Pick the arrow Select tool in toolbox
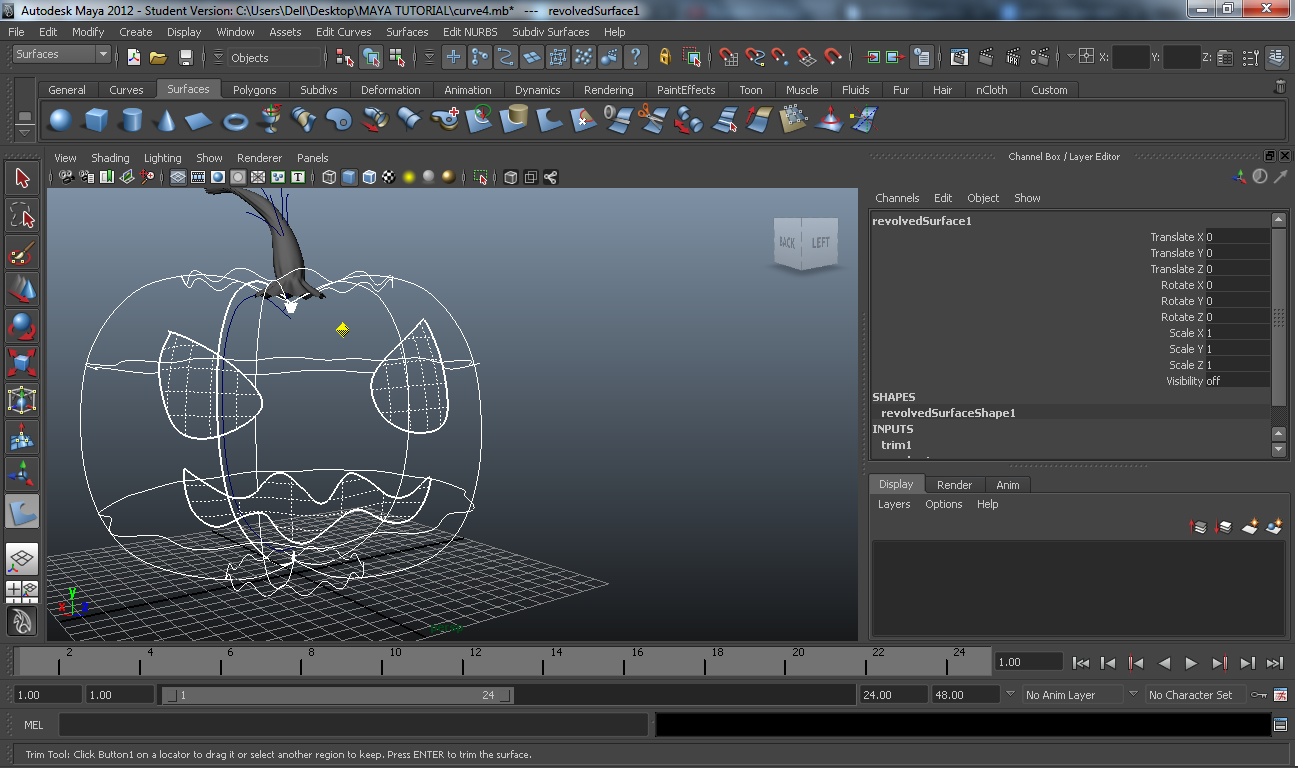The height and width of the screenshot is (768, 1298). point(22,179)
